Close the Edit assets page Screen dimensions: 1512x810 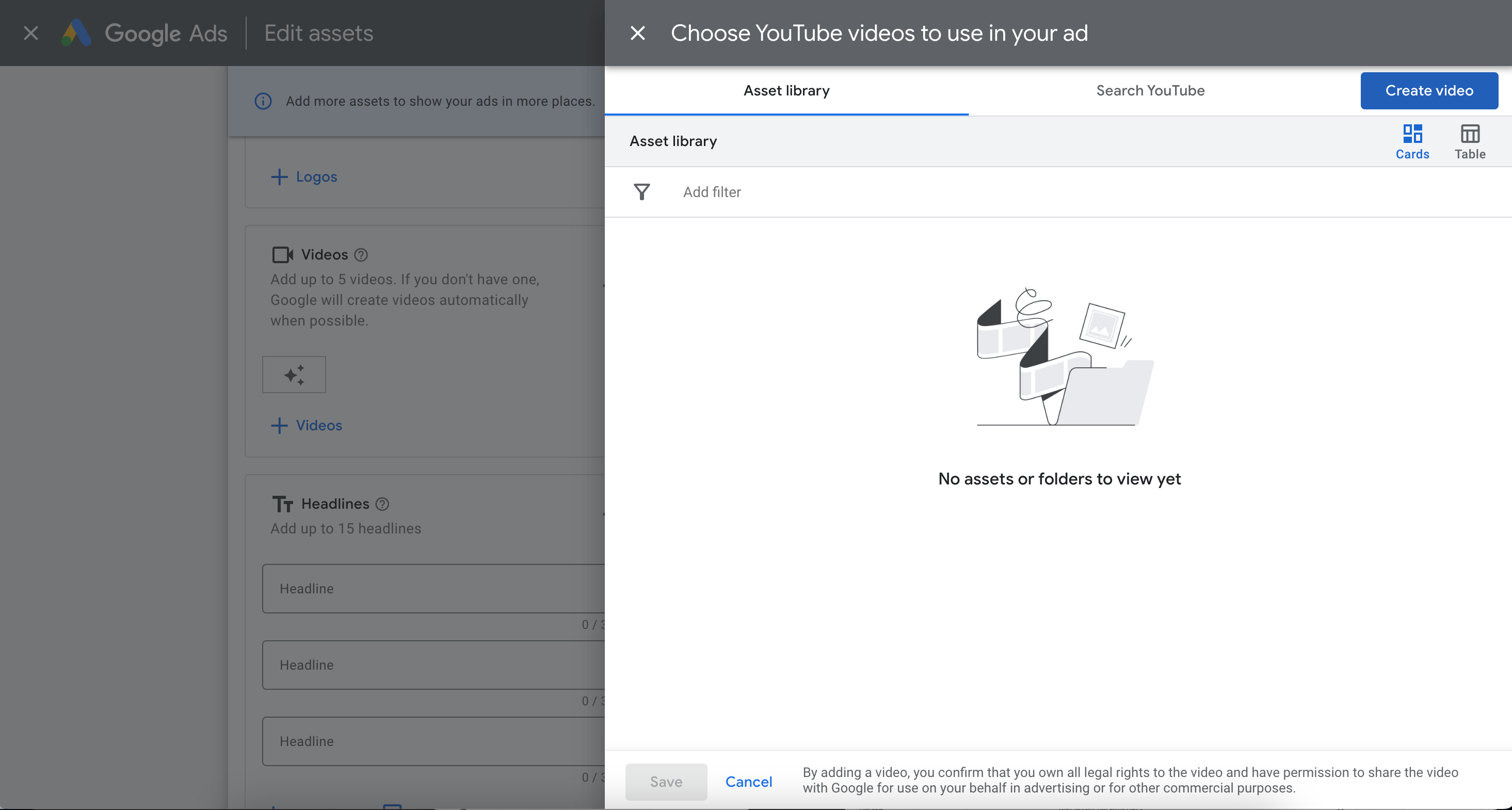tap(30, 33)
